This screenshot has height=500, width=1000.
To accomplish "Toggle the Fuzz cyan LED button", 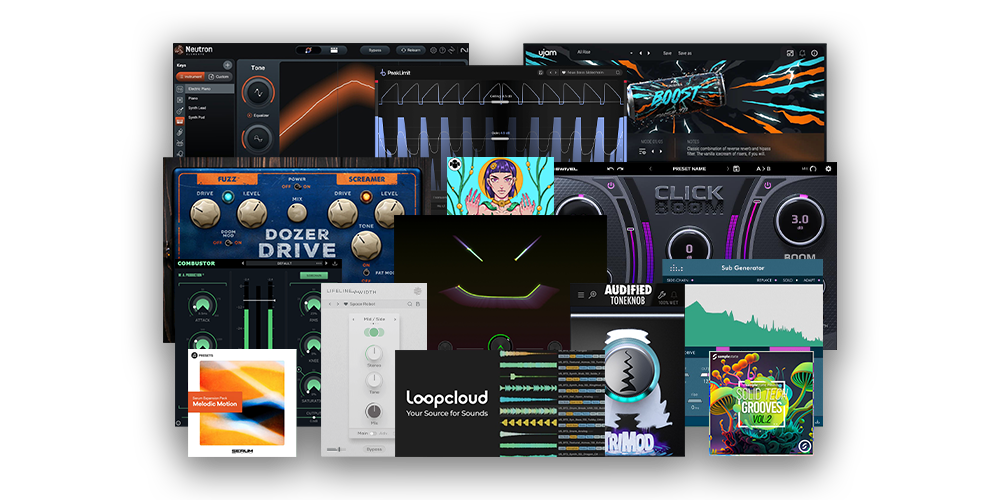I will [228, 197].
